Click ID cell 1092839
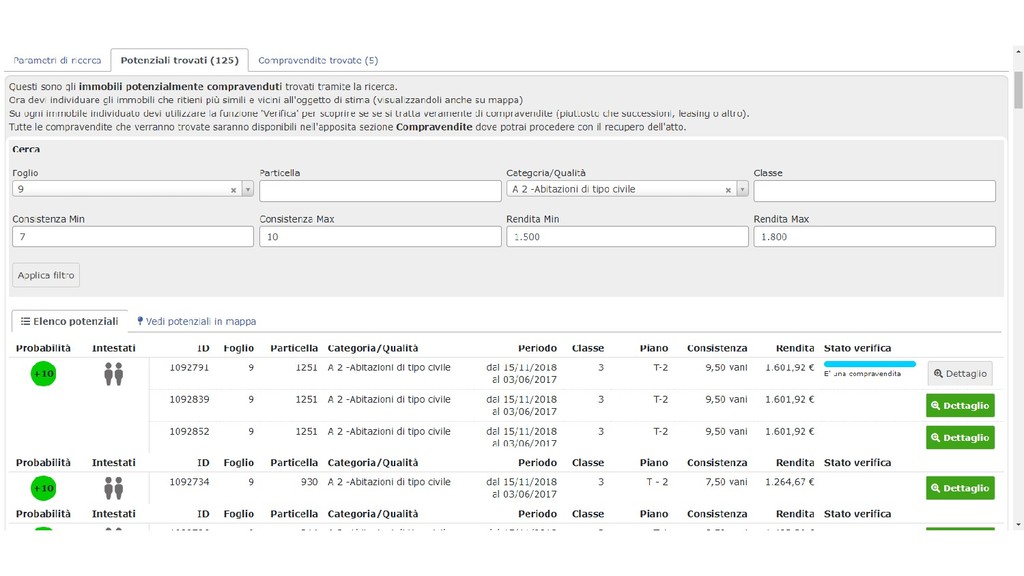 click(189, 400)
